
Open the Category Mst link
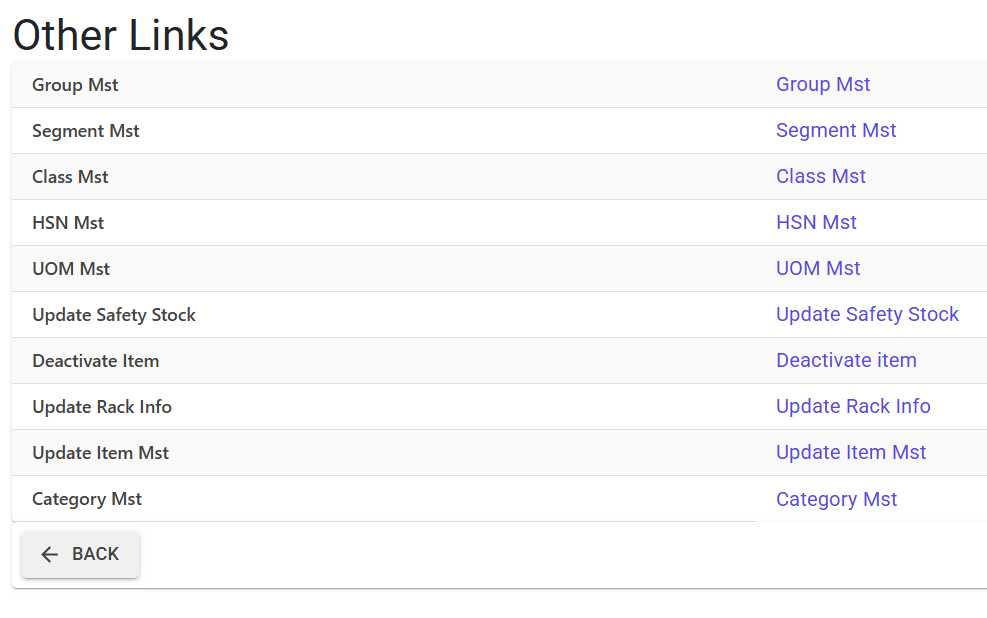[837, 499]
